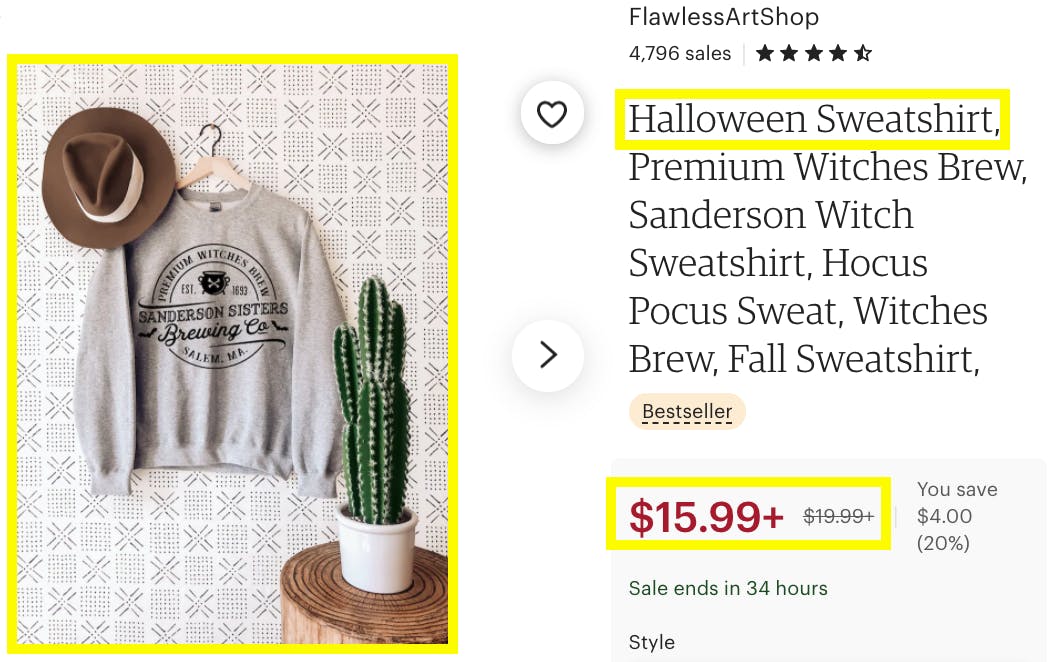The image size is (1052, 662).
Task: Click the half-filled fifth rating star
Action: (863, 54)
